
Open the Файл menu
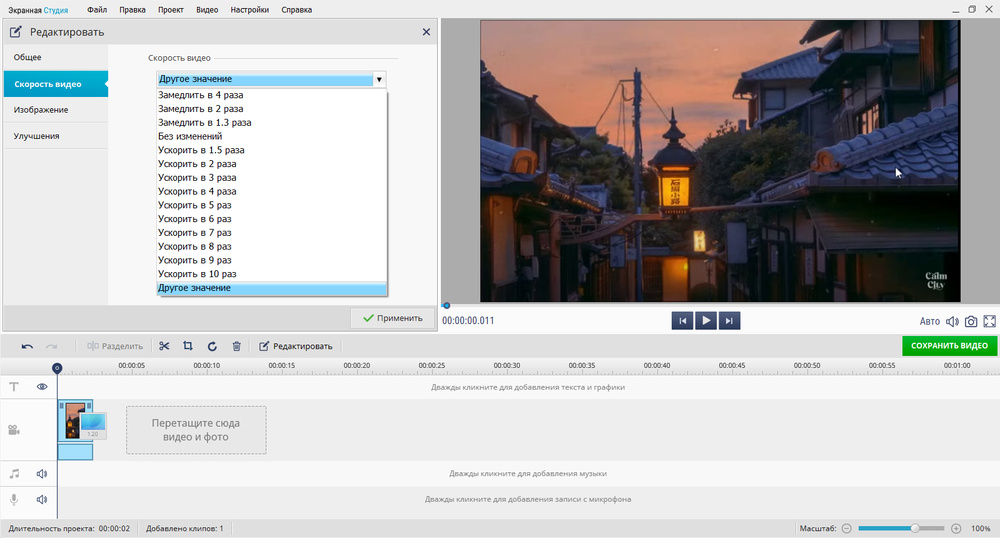click(97, 10)
